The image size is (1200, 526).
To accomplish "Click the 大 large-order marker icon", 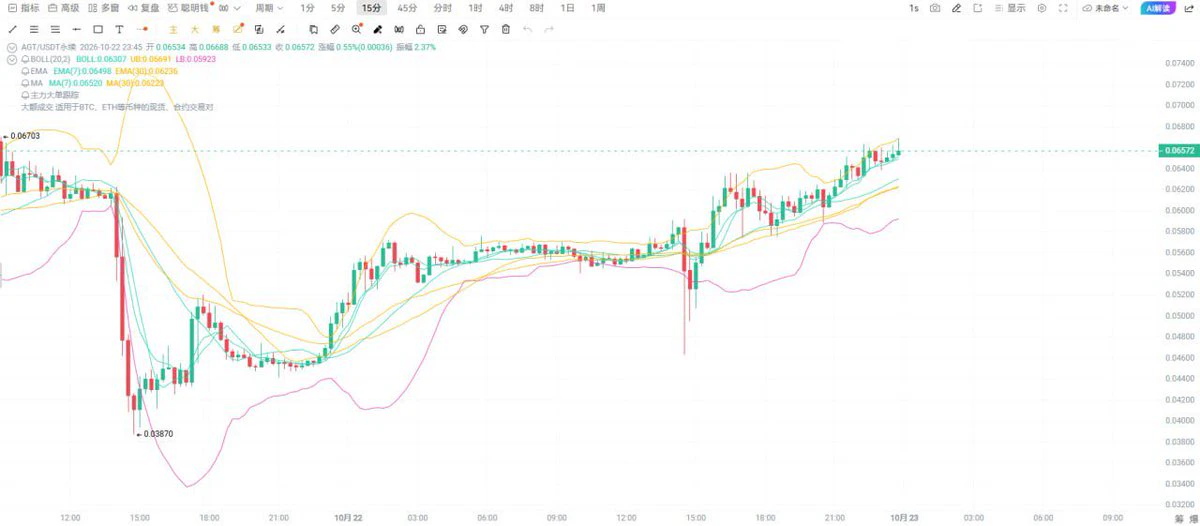I will (x=195, y=30).
